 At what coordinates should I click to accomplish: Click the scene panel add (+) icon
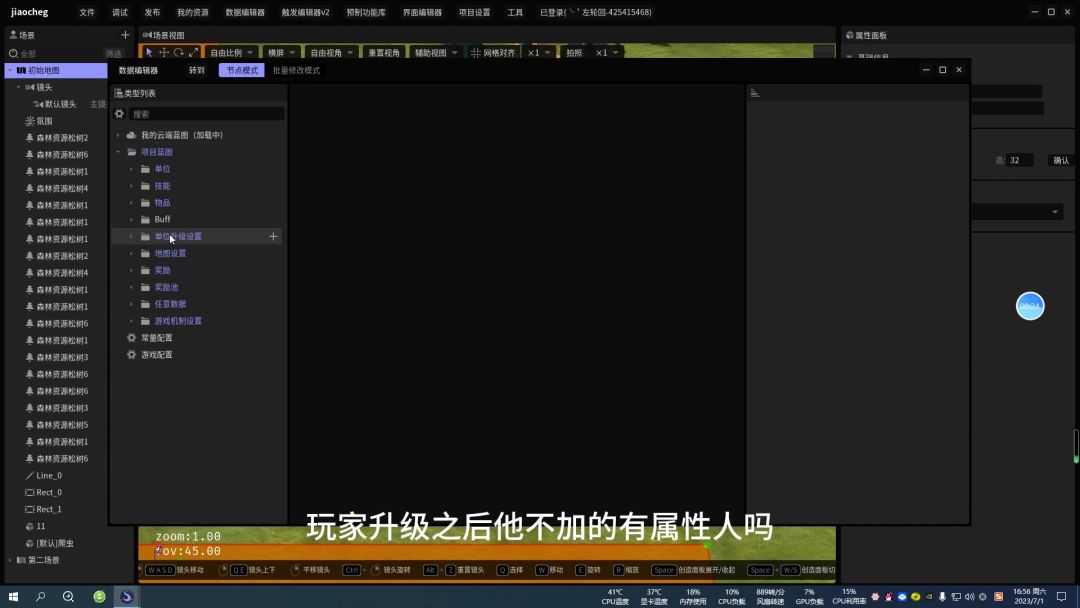125,35
